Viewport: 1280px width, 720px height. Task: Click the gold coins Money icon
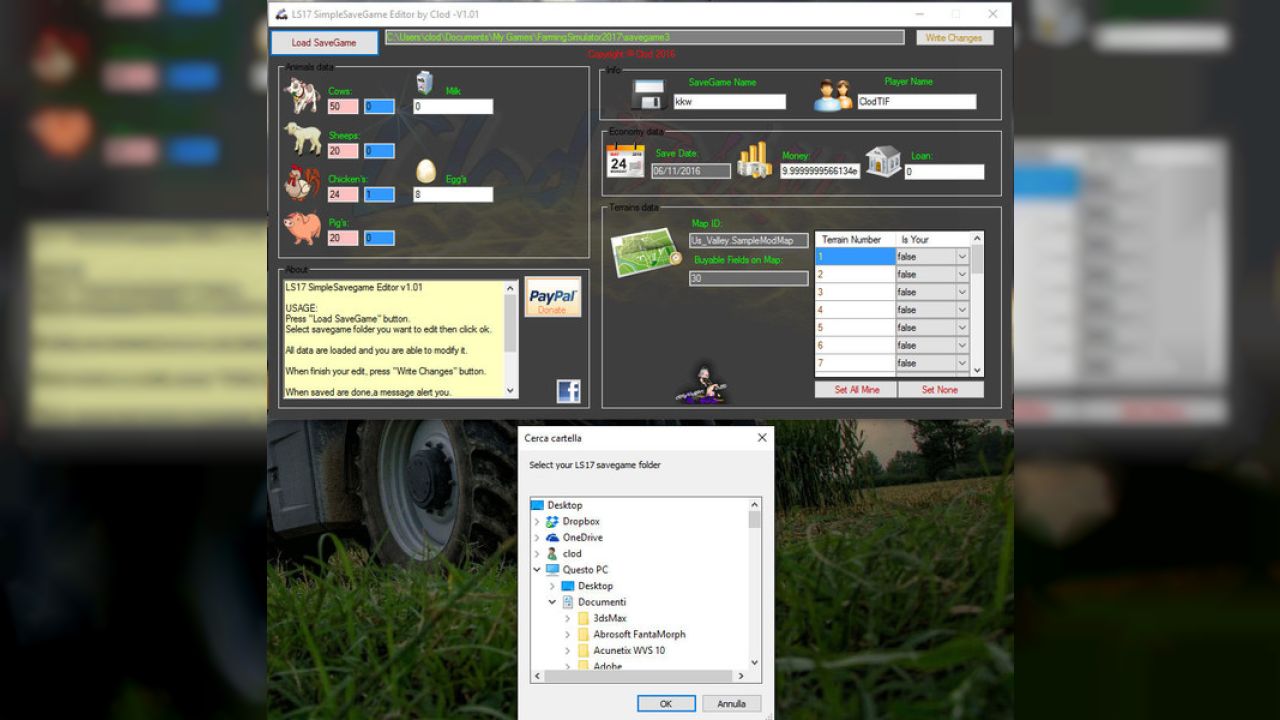(x=755, y=160)
